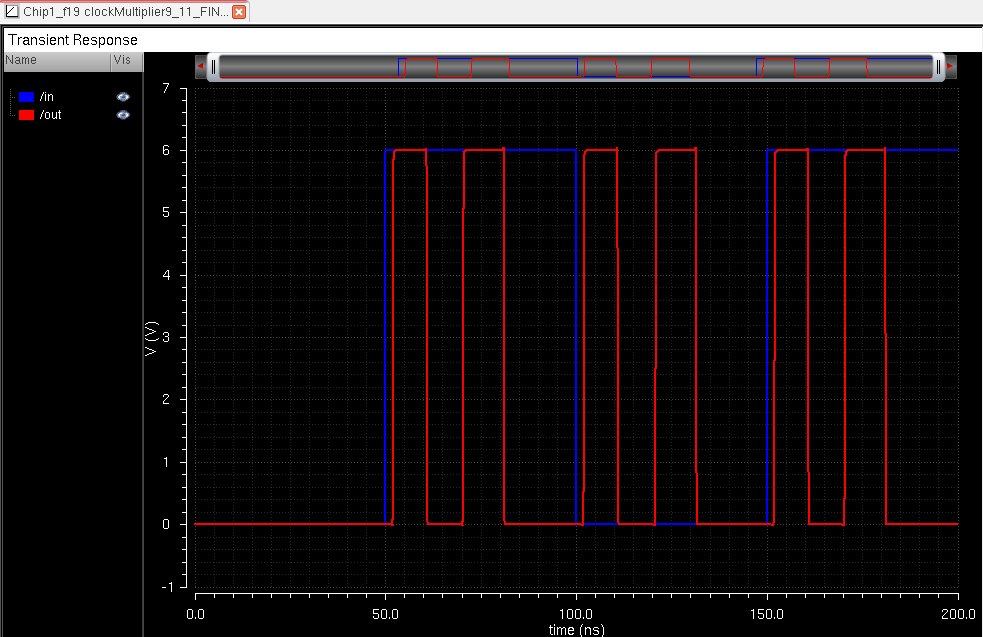Click the time (ns) x-axis label
The width and height of the screenshot is (983, 637).
coord(576,629)
